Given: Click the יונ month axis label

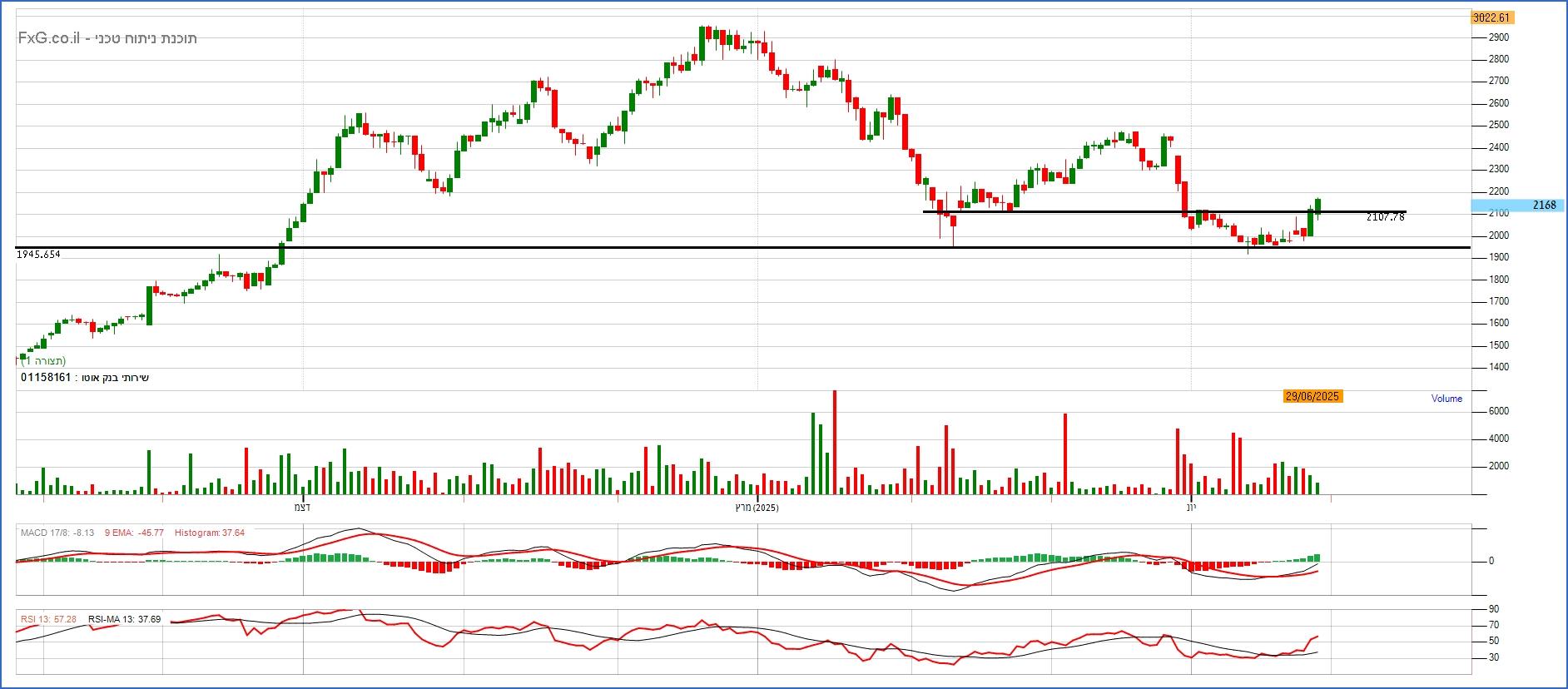Looking at the screenshot, I should pyautogui.click(x=1191, y=508).
